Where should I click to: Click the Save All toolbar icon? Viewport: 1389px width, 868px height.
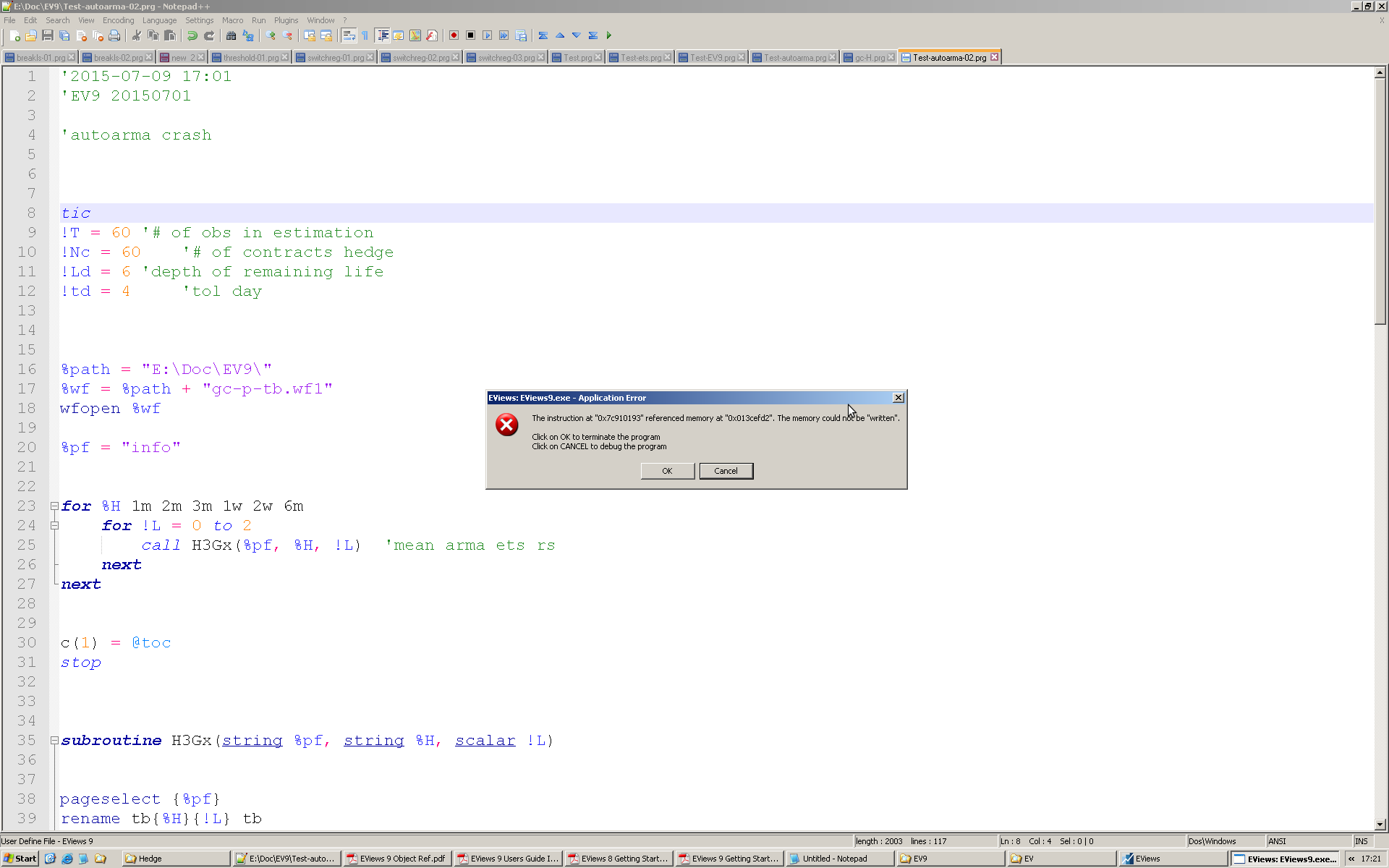click(64, 35)
